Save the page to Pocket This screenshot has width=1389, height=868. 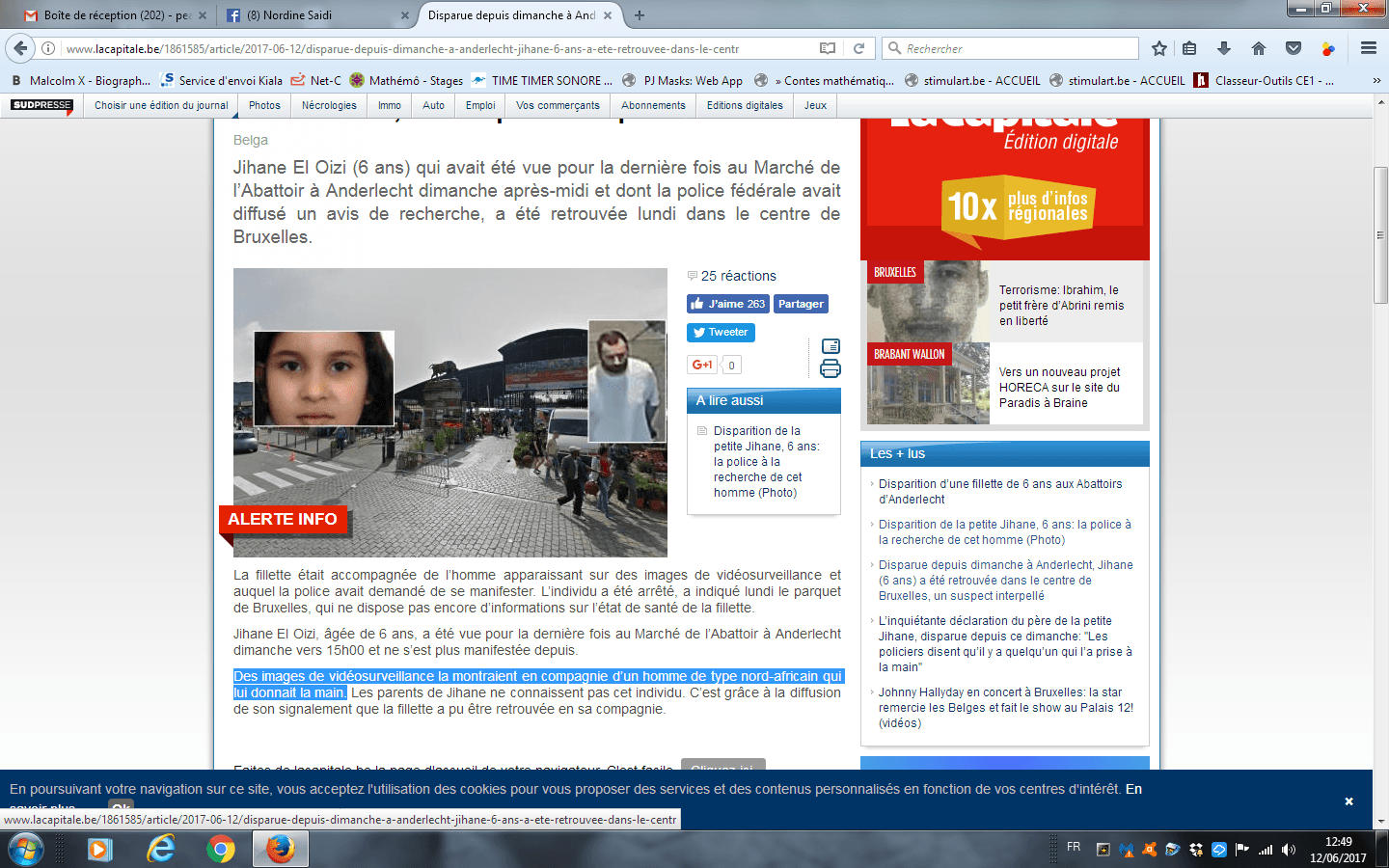(1294, 48)
